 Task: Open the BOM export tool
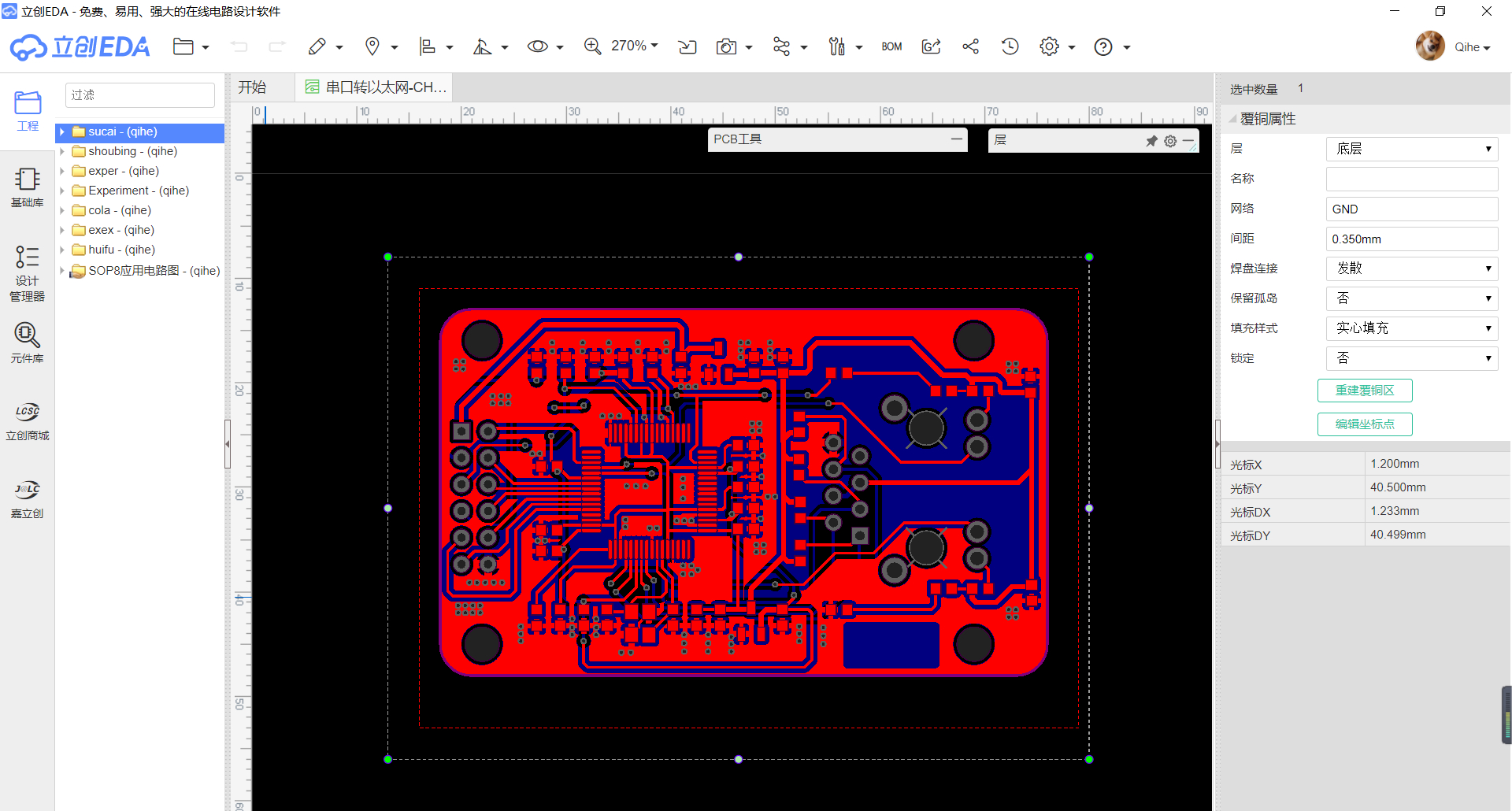pyautogui.click(x=891, y=46)
